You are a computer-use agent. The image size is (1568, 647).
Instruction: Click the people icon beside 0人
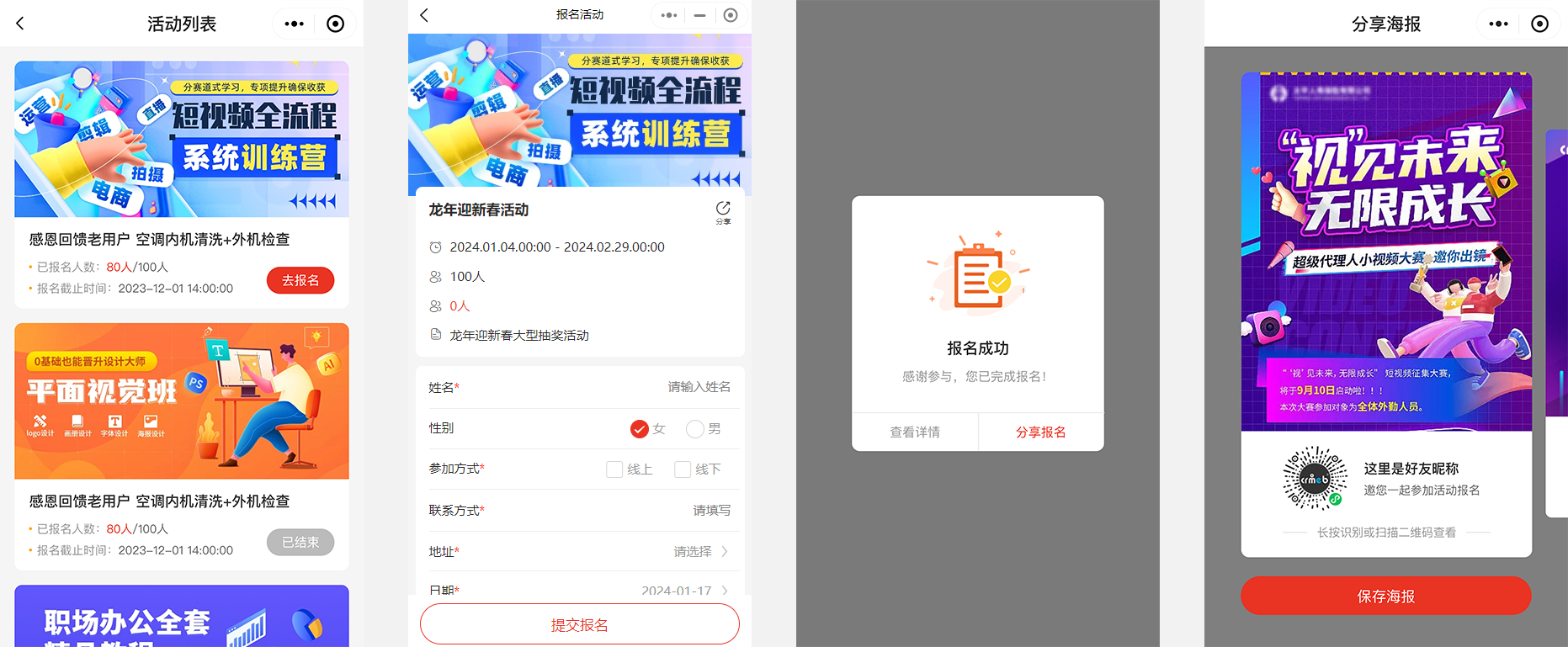435,306
